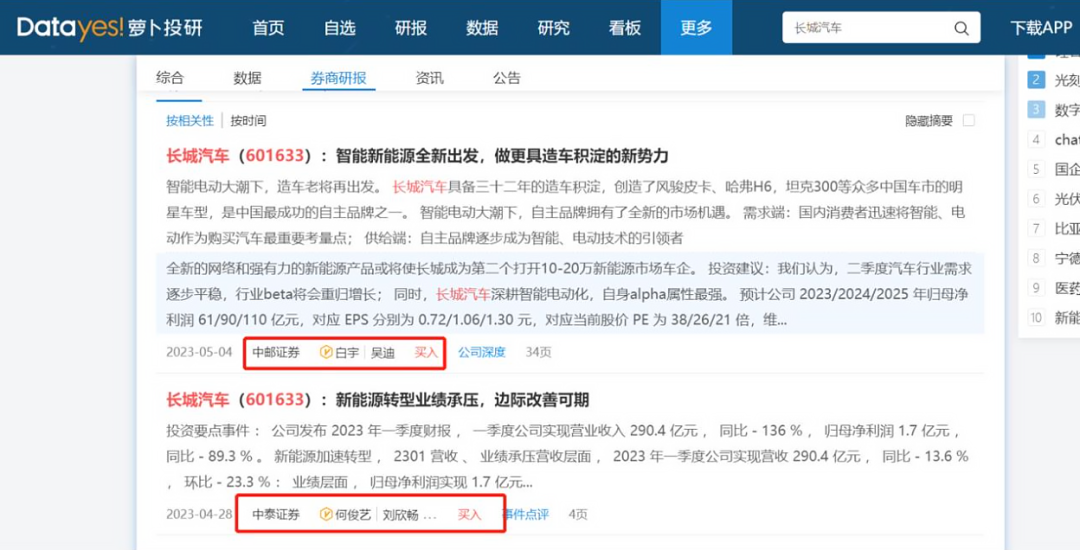Click the 事件点评 report type tag
Image resolution: width=1080 pixels, height=550 pixels.
tap(527, 514)
